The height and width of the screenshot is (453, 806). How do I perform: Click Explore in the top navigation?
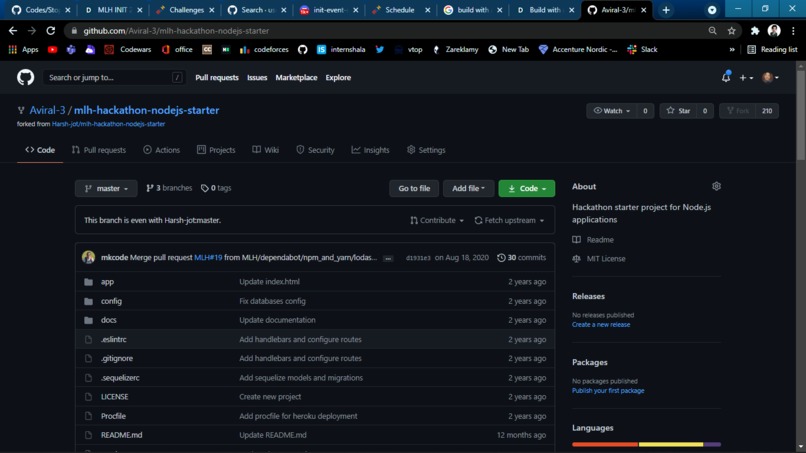(338, 78)
